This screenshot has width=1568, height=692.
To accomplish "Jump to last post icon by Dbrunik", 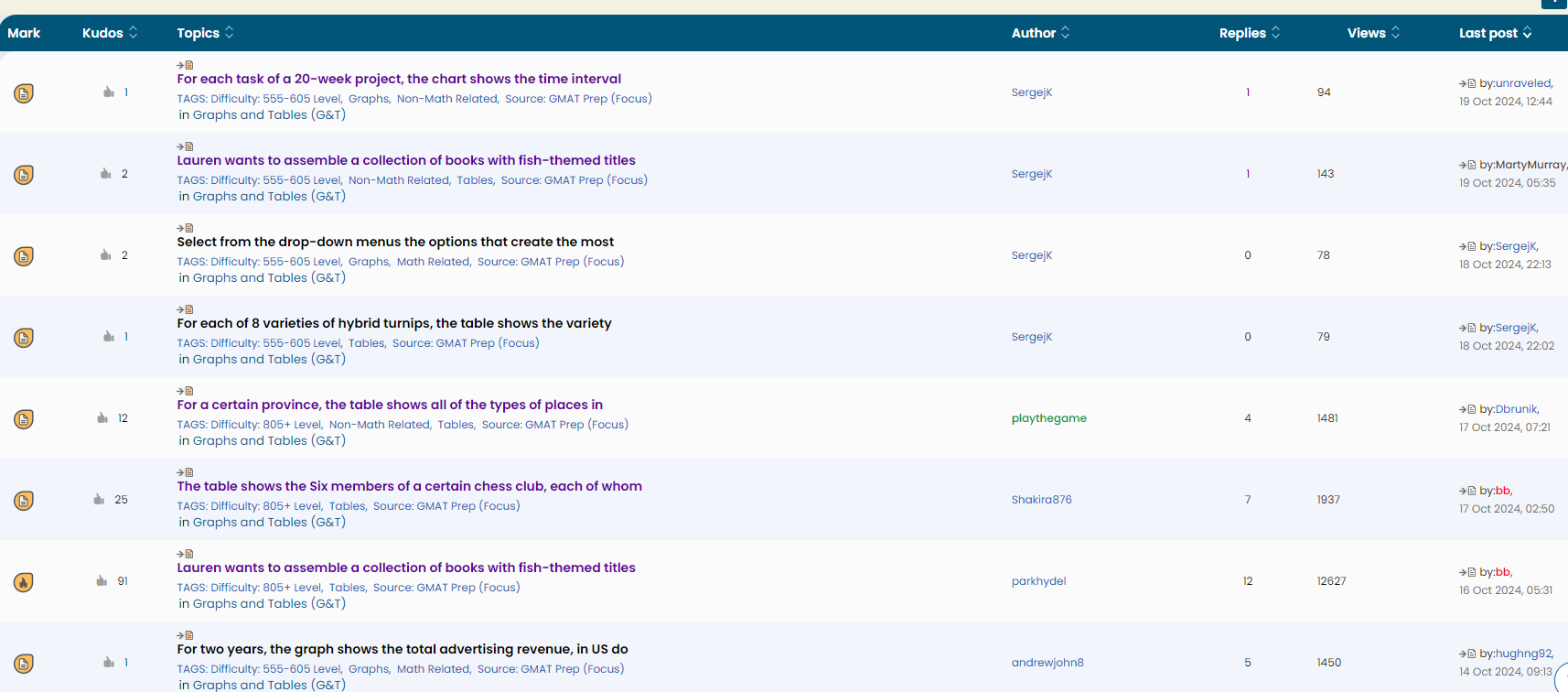I will 1467,409.
